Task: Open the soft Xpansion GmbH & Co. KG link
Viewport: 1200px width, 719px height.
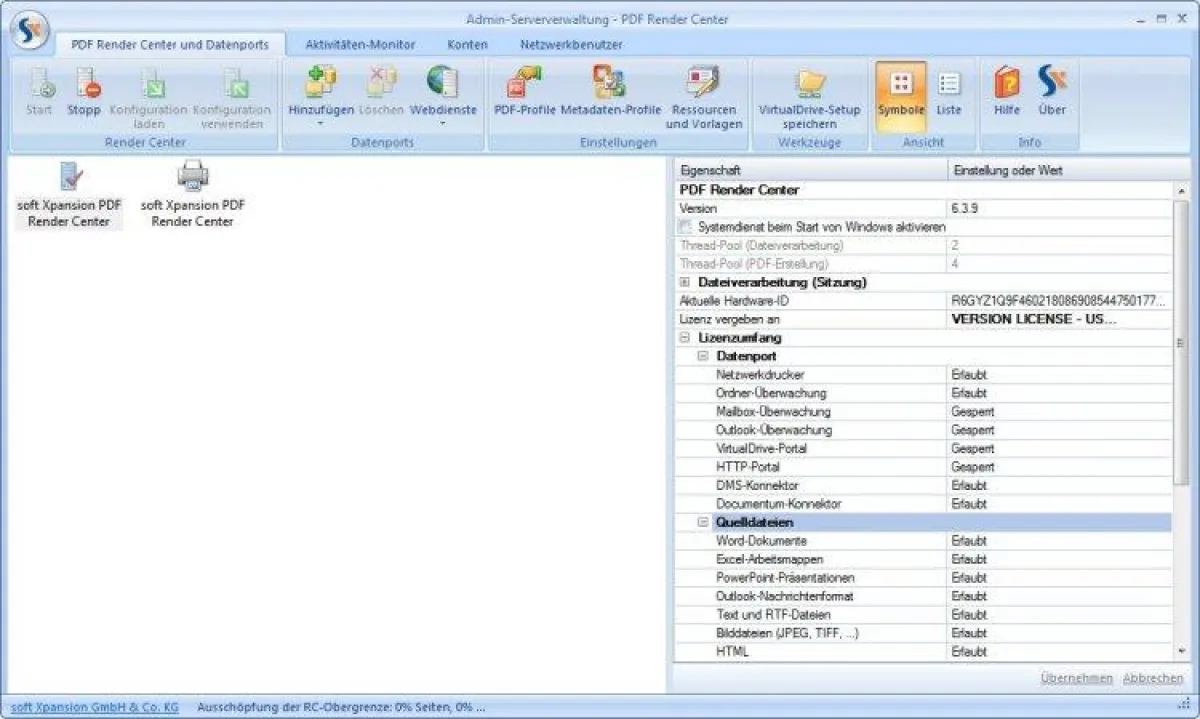Action: tap(95, 706)
